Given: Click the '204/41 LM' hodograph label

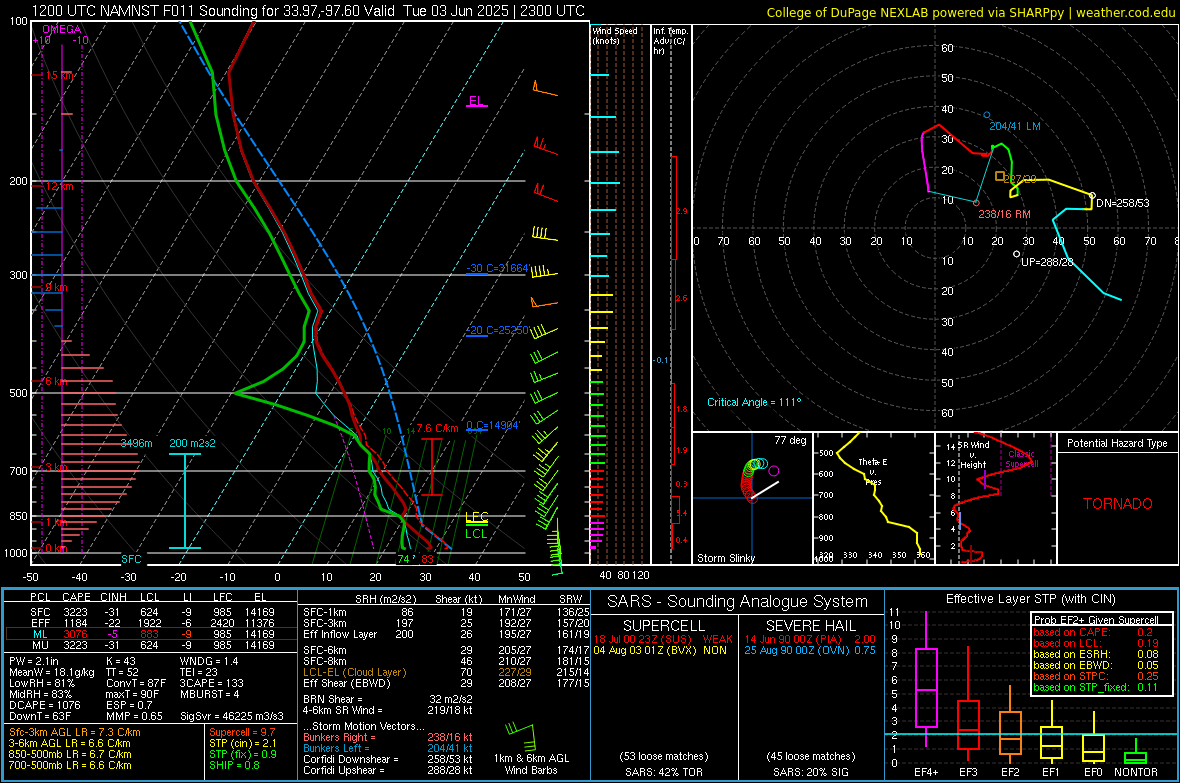Looking at the screenshot, I should tap(1014, 126).
